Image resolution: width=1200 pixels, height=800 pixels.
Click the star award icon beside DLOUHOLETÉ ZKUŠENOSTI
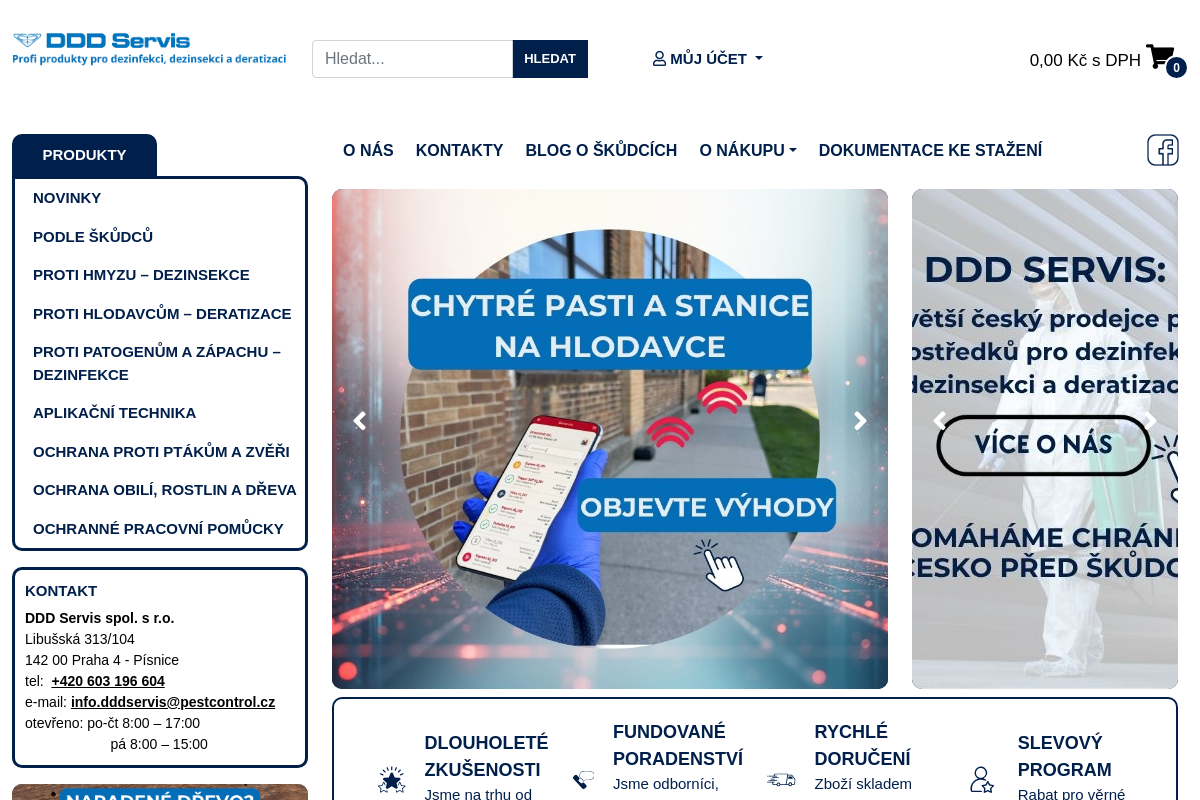(392, 779)
